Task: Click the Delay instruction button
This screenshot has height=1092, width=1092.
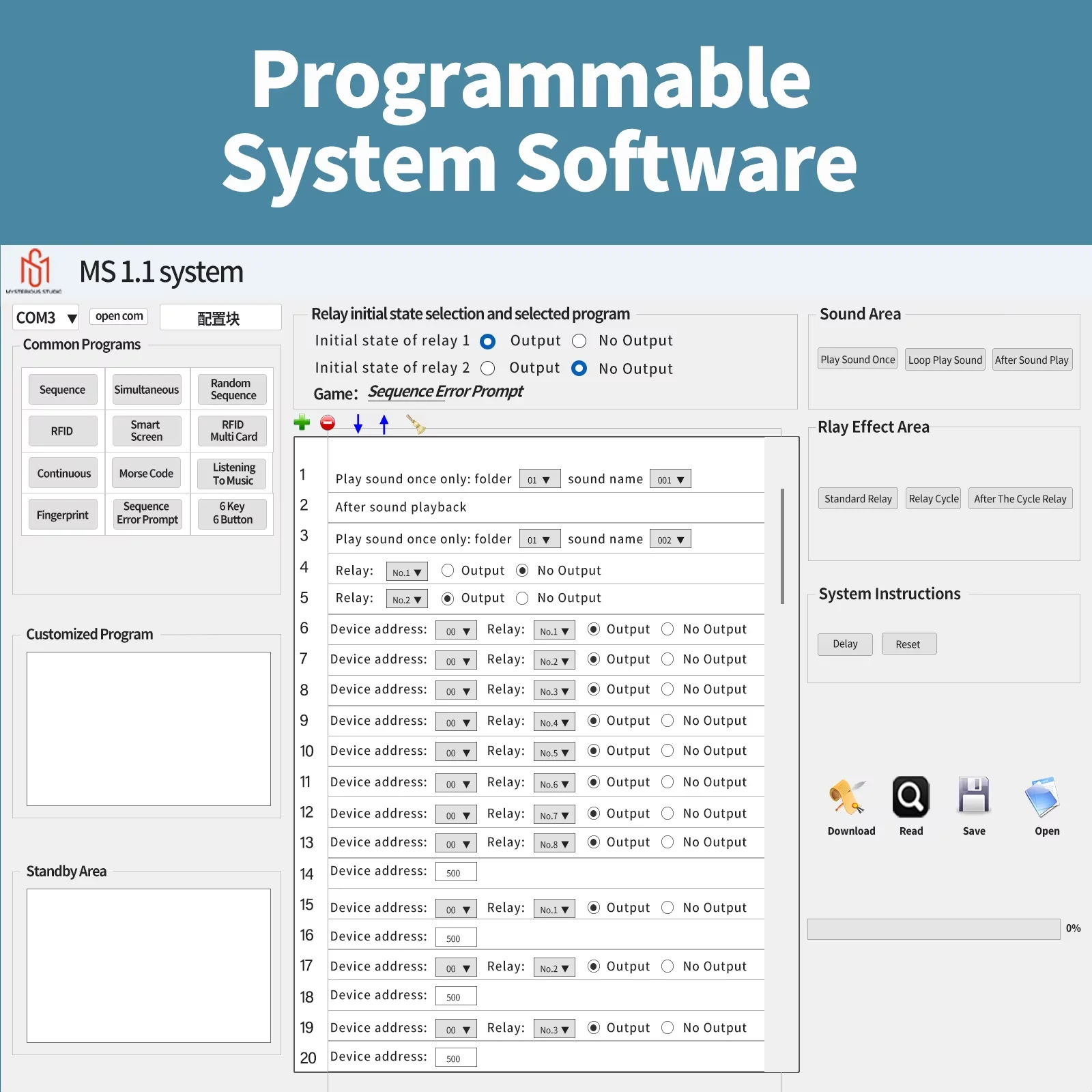Action: tap(845, 644)
